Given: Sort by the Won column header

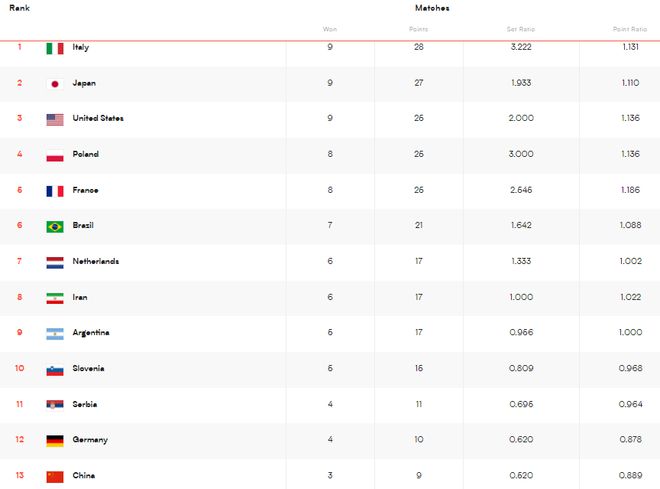Looking at the screenshot, I should (330, 29).
